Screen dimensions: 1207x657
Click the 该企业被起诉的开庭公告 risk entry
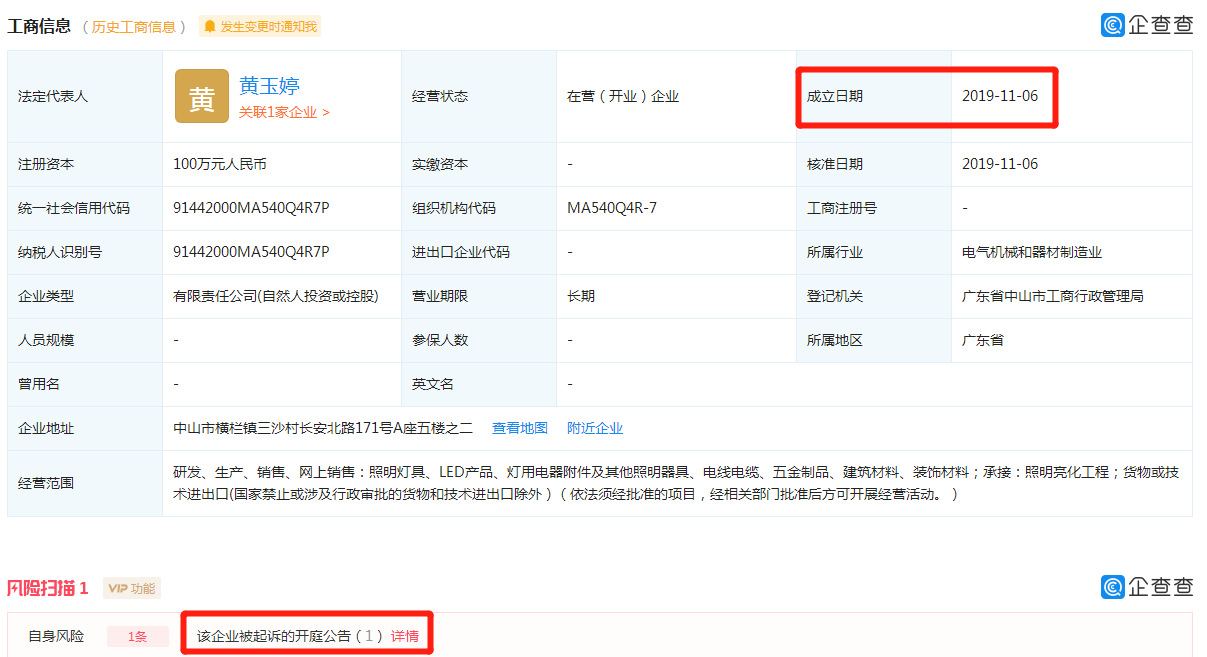(x=283, y=633)
